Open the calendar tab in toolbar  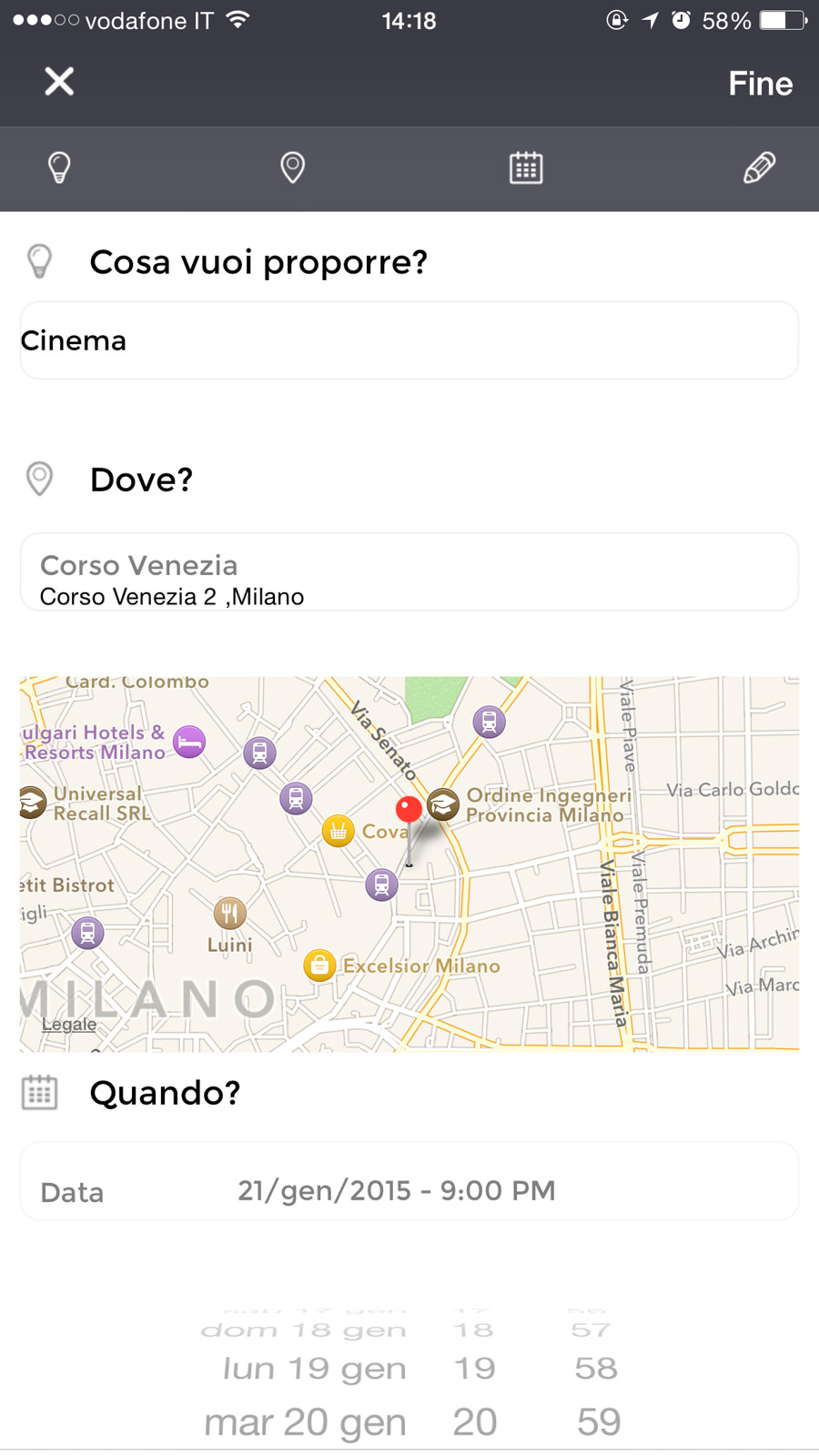[526, 167]
